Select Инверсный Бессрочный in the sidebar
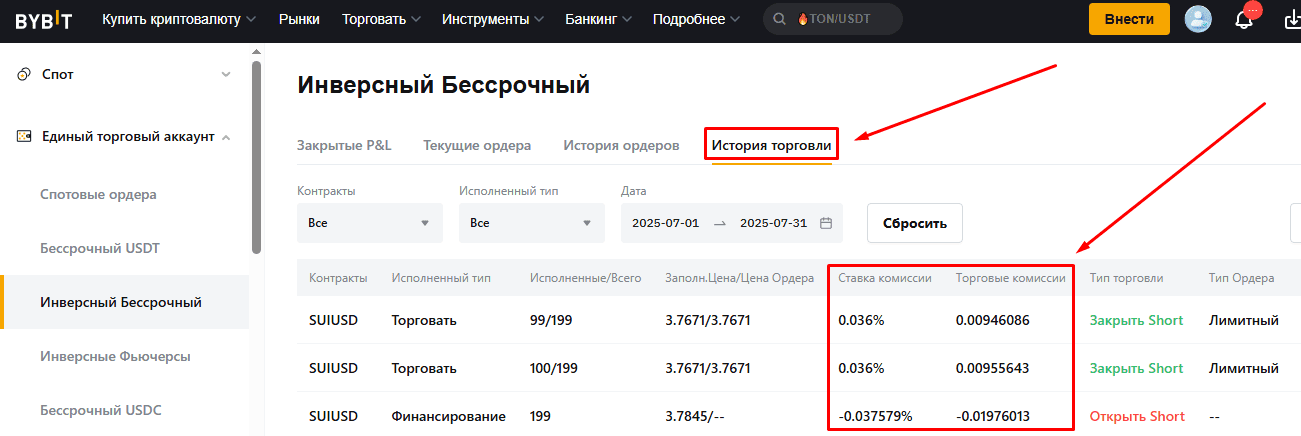Image resolution: width=1301 pixels, height=436 pixels. [x=121, y=302]
